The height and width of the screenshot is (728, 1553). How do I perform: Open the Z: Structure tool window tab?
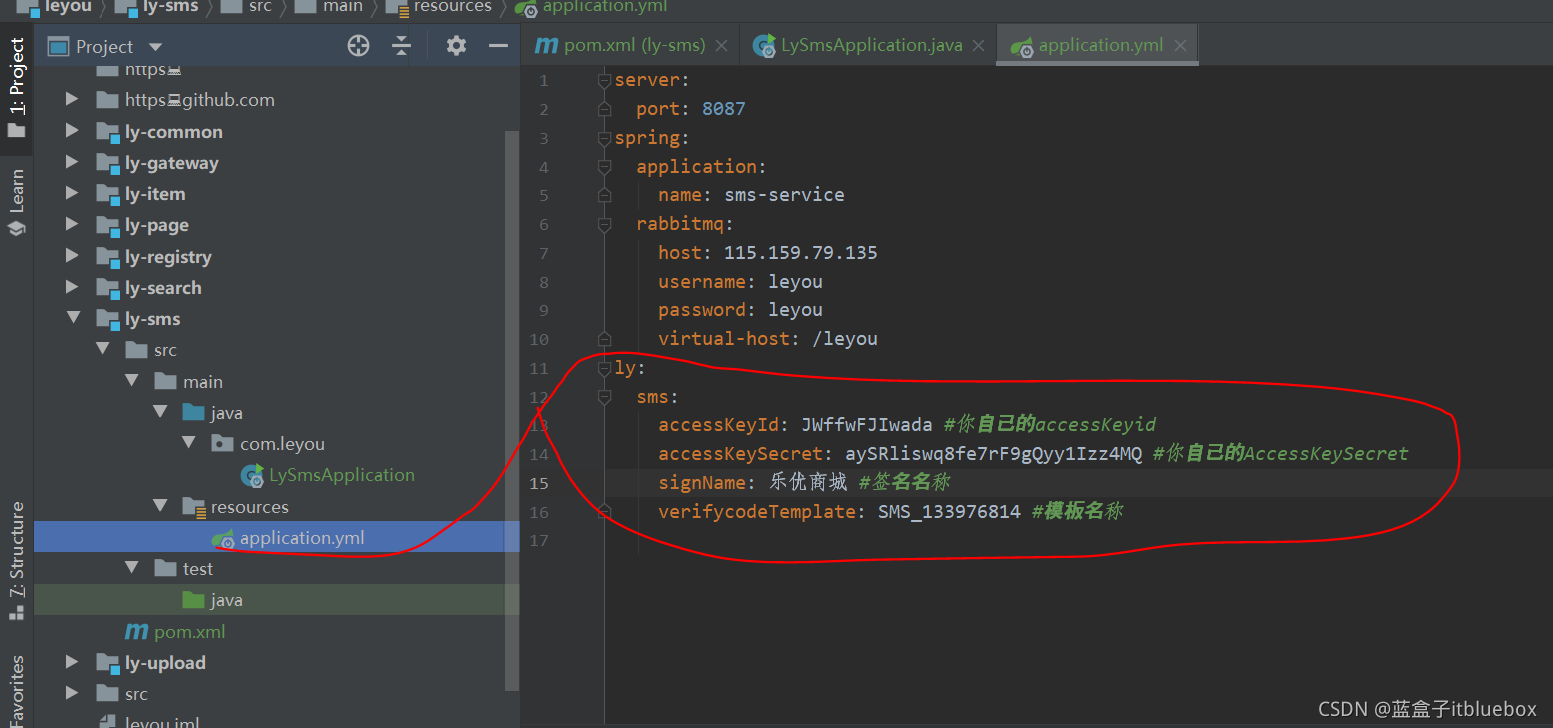point(16,562)
